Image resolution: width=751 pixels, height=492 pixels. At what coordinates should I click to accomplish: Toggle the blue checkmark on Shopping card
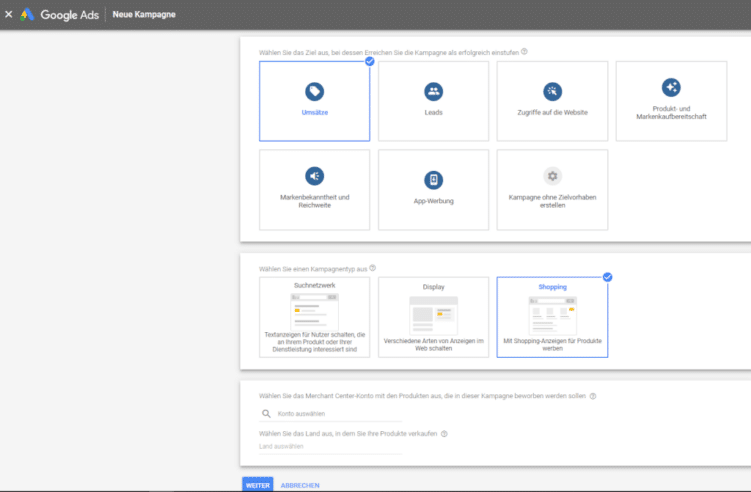(607, 277)
